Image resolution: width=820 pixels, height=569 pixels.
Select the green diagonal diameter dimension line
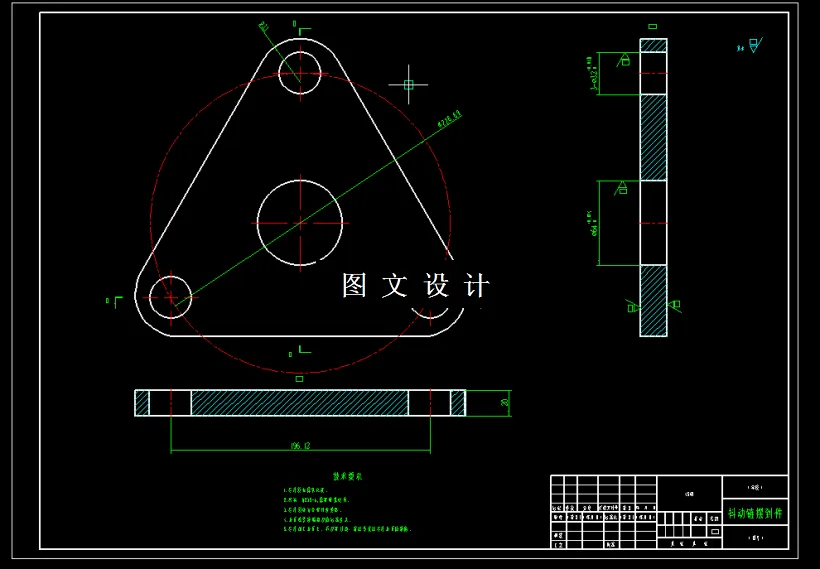pos(319,210)
